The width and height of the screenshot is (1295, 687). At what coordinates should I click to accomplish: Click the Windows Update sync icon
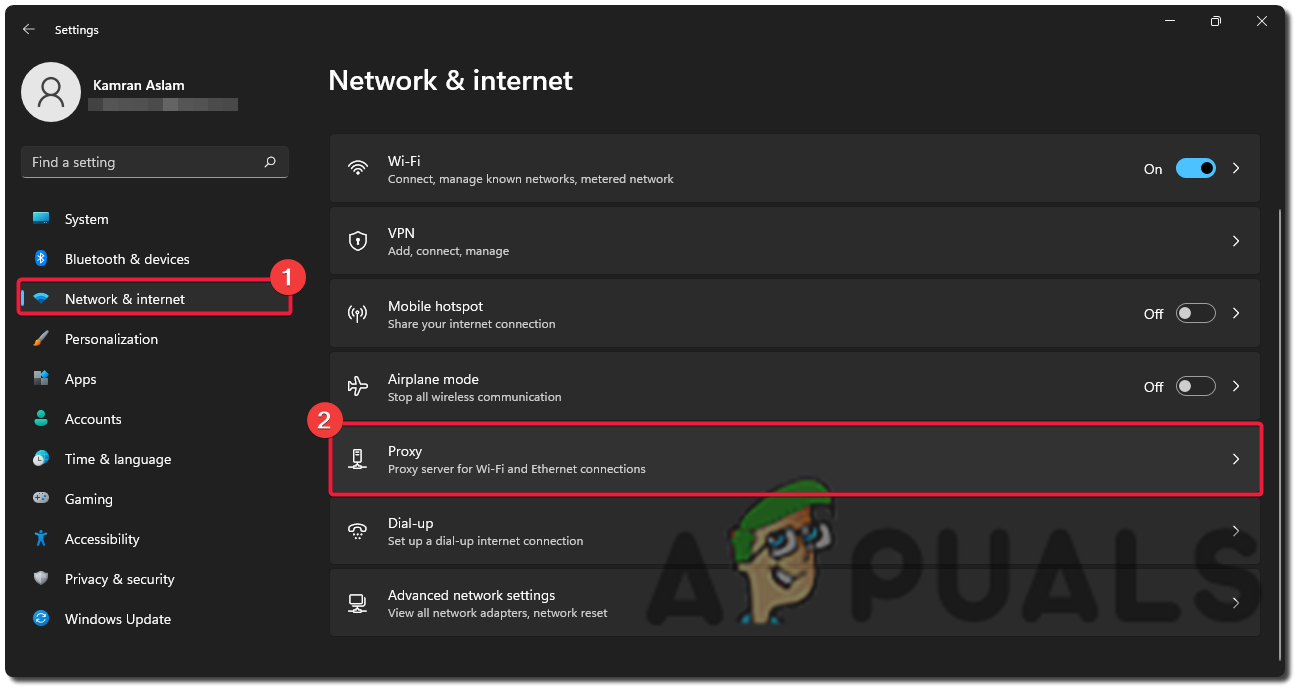[x=41, y=619]
